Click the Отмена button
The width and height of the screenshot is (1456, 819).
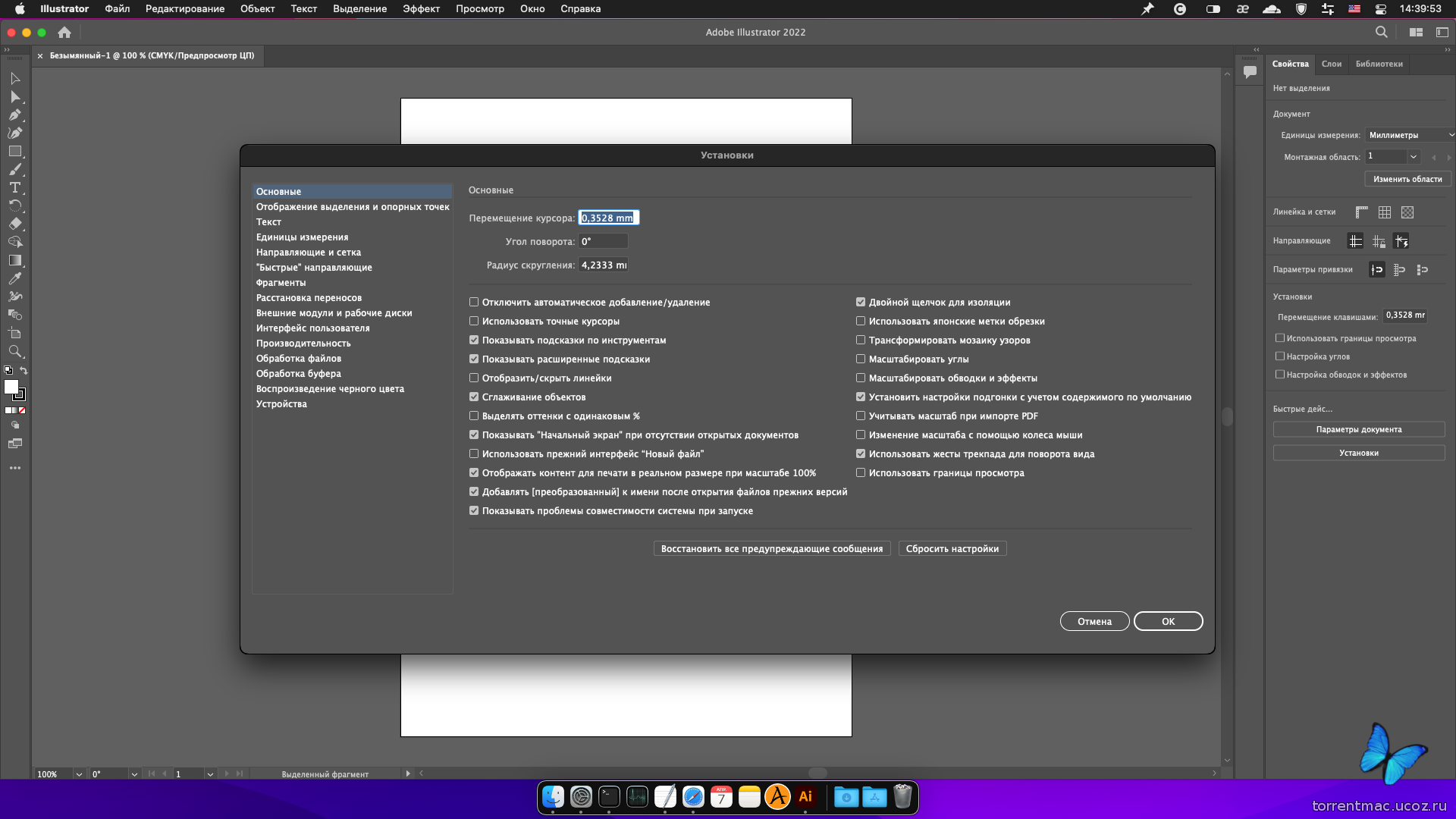(x=1094, y=621)
